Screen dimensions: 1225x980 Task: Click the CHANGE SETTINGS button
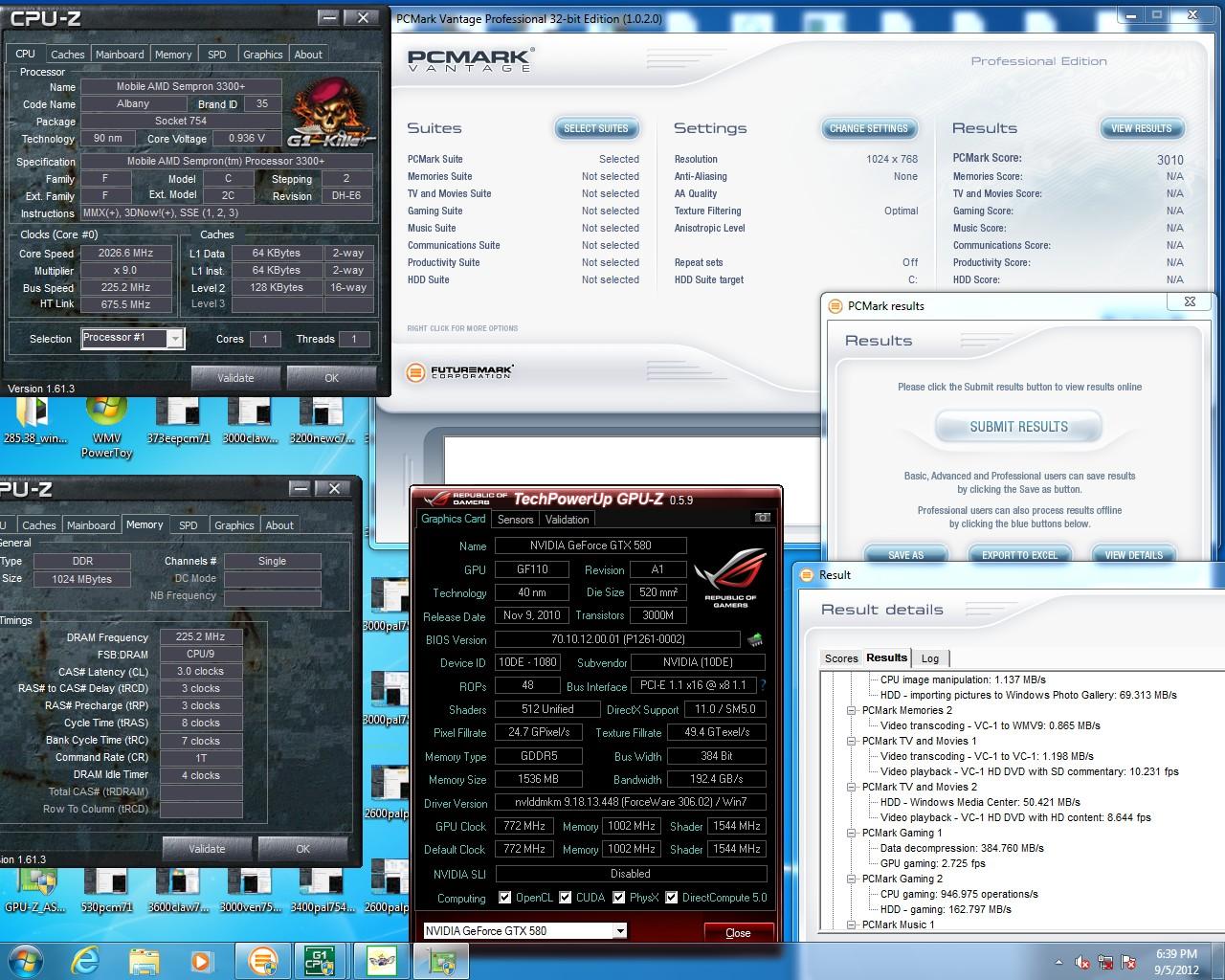869,128
